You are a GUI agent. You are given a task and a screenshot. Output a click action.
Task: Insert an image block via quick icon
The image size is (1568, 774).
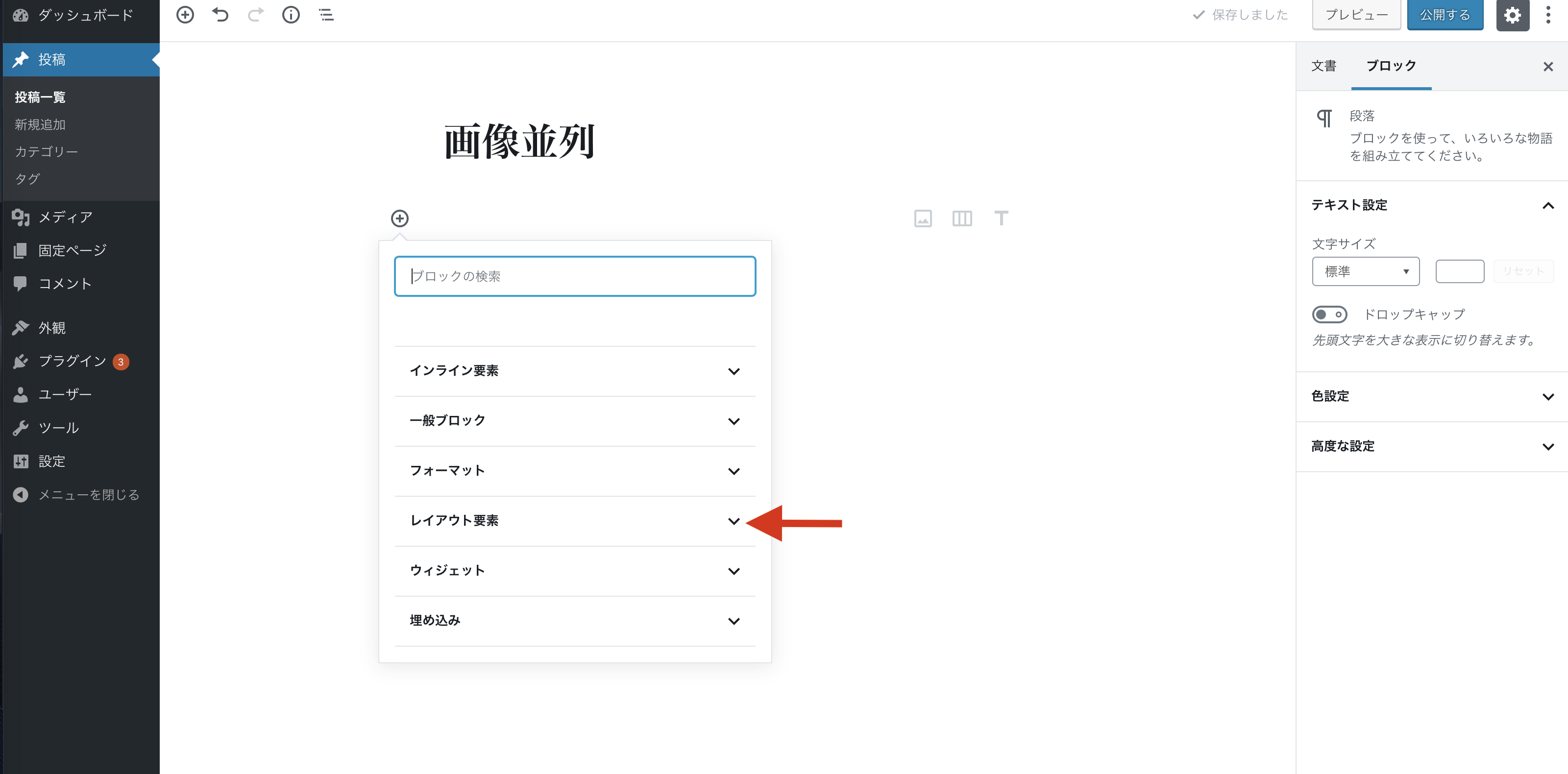[x=923, y=218]
